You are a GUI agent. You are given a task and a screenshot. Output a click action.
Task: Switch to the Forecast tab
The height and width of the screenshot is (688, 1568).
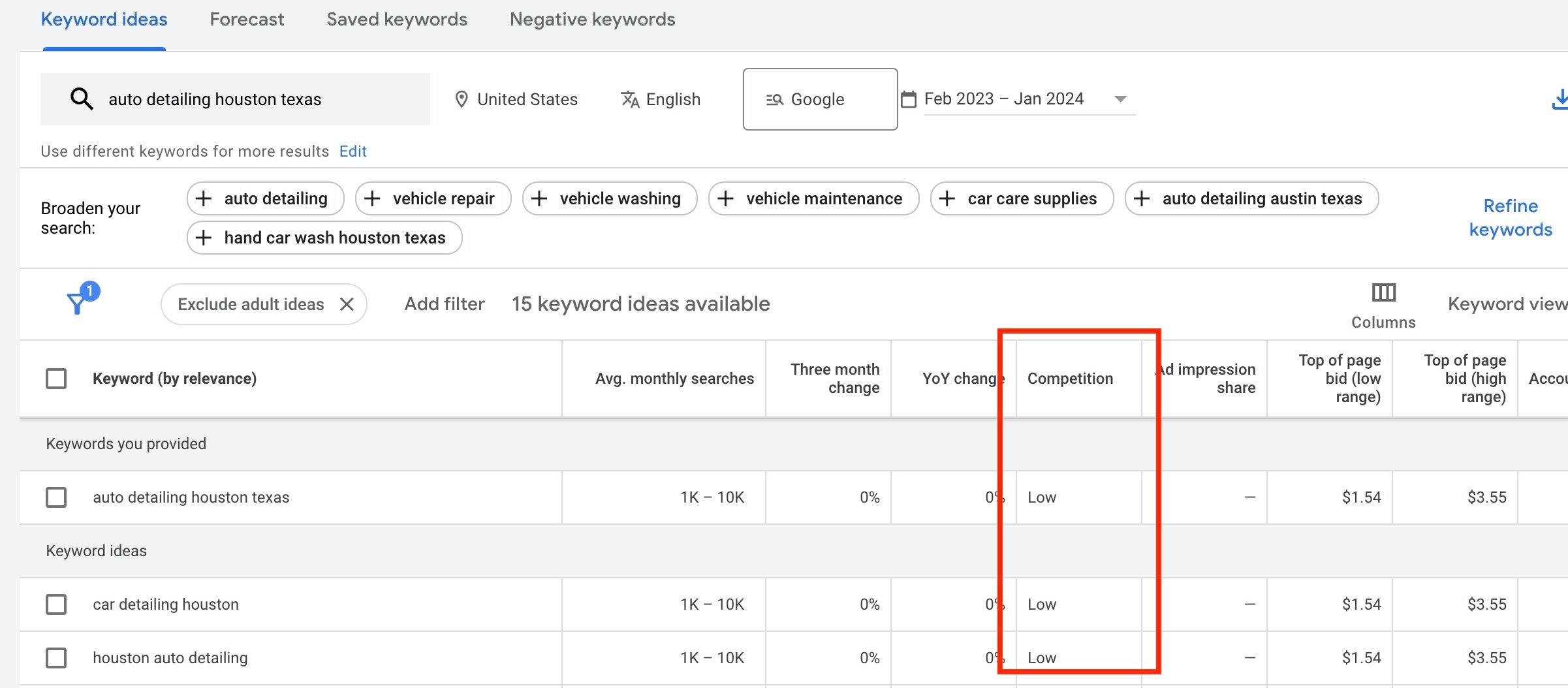(x=247, y=20)
